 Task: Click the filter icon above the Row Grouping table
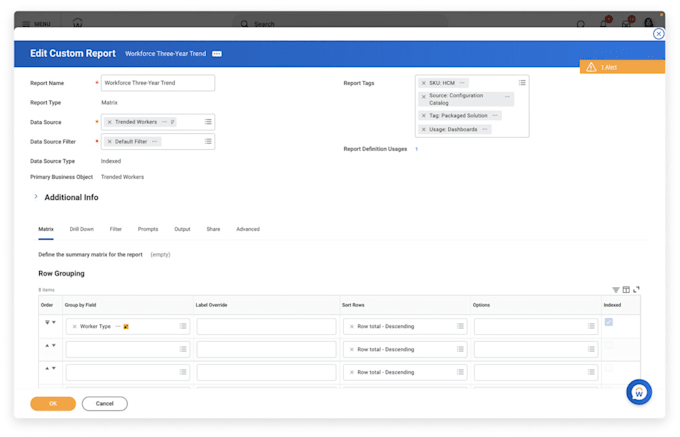616,290
